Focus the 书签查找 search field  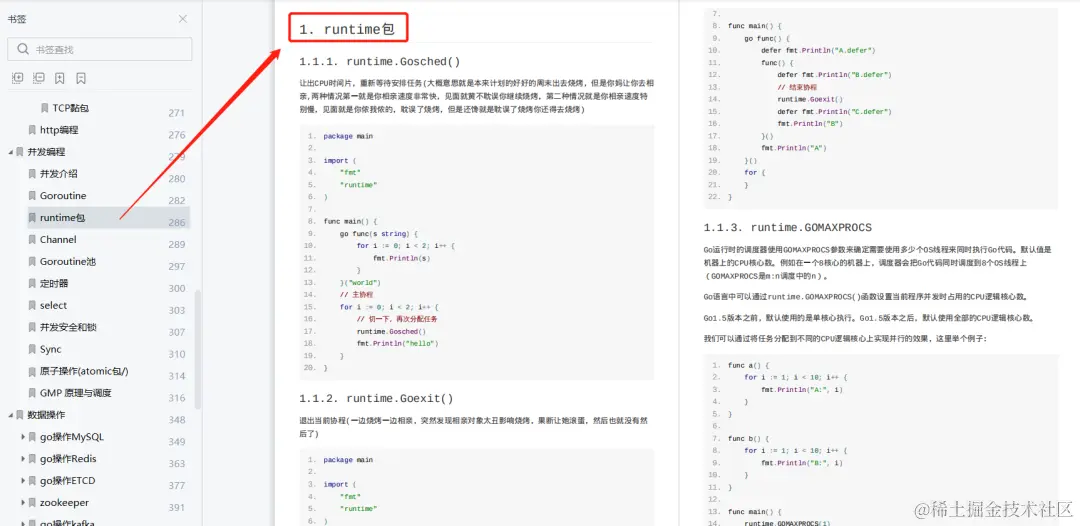100,49
